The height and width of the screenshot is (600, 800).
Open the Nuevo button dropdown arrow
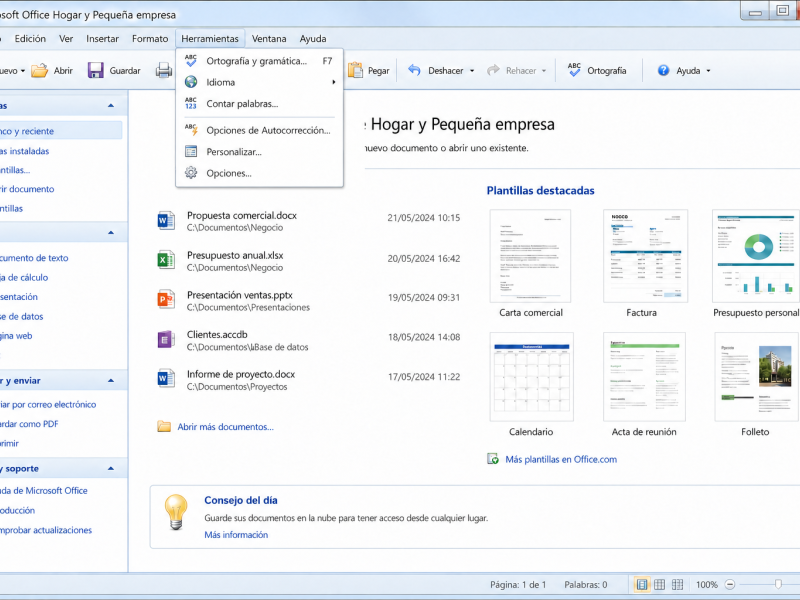pyautogui.click(x=22, y=71)
